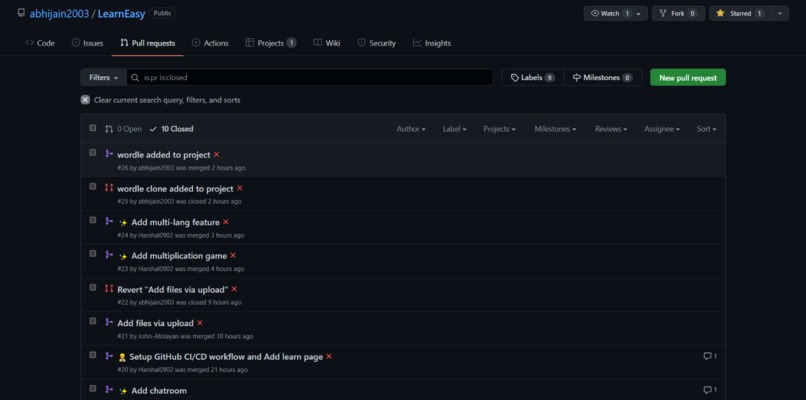Expand the Milestones filter dropdown
This screenshot has height=400, width=806.
(555, 129)
